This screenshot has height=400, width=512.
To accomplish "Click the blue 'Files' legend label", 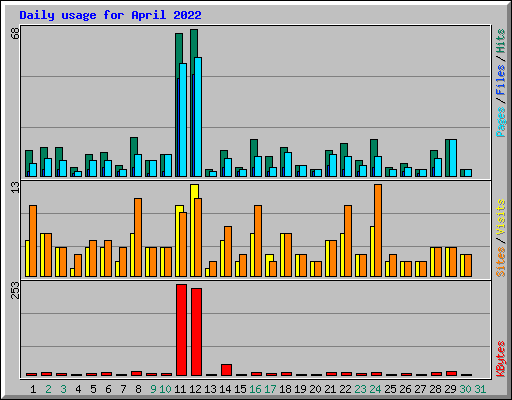I will (x=501, y=80).
